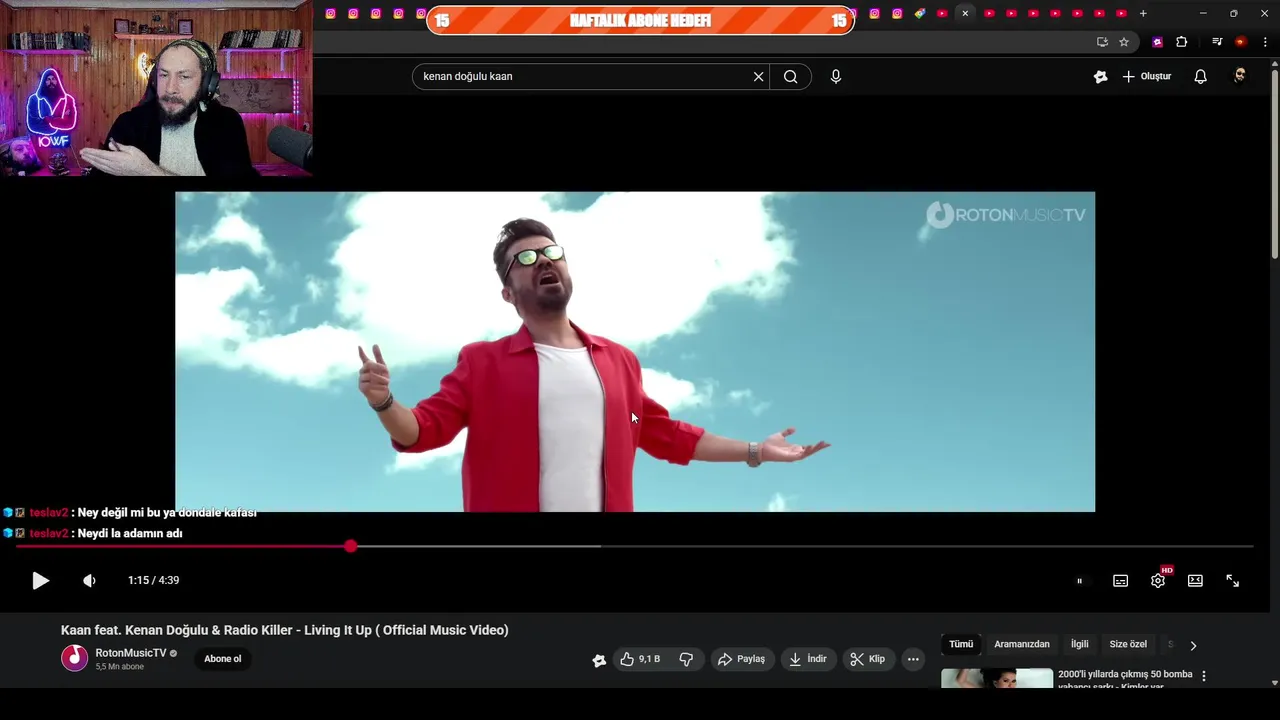1280x720 pixels.
Task: Open options menu for the recommended video
Action: (1204, 676)
